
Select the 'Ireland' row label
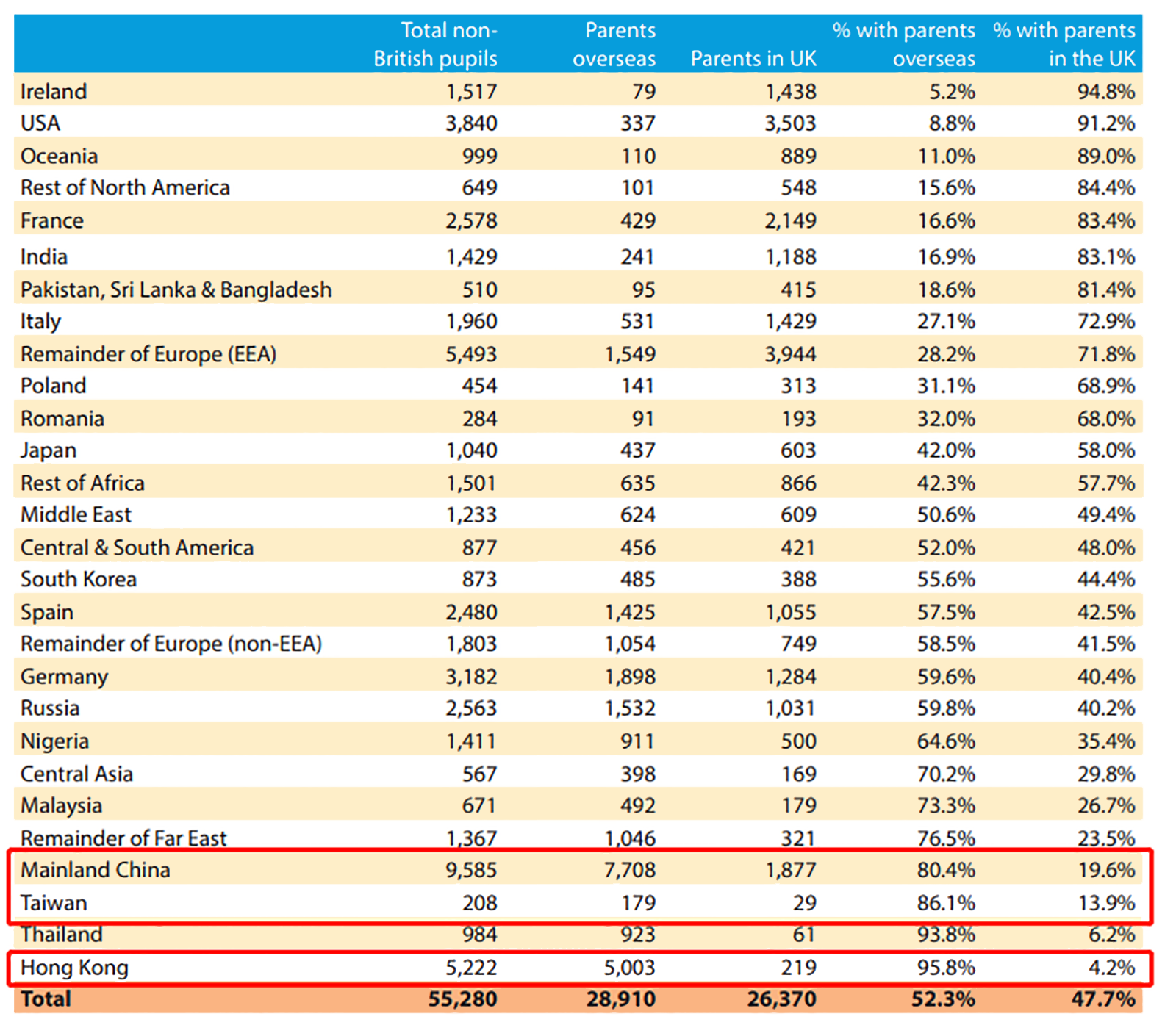point(54,92)
